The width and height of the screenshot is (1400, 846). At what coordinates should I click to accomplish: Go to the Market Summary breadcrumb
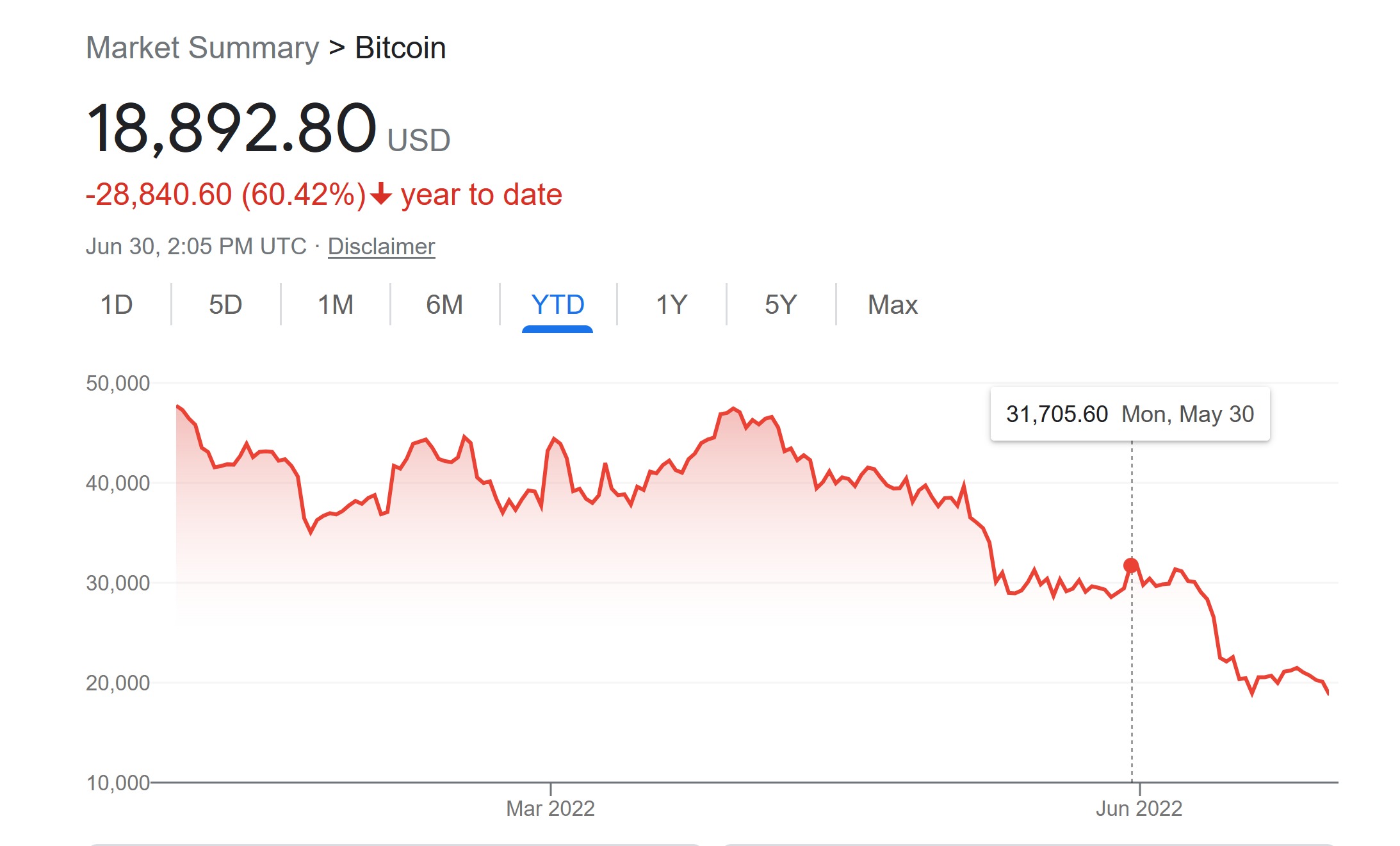202,48
